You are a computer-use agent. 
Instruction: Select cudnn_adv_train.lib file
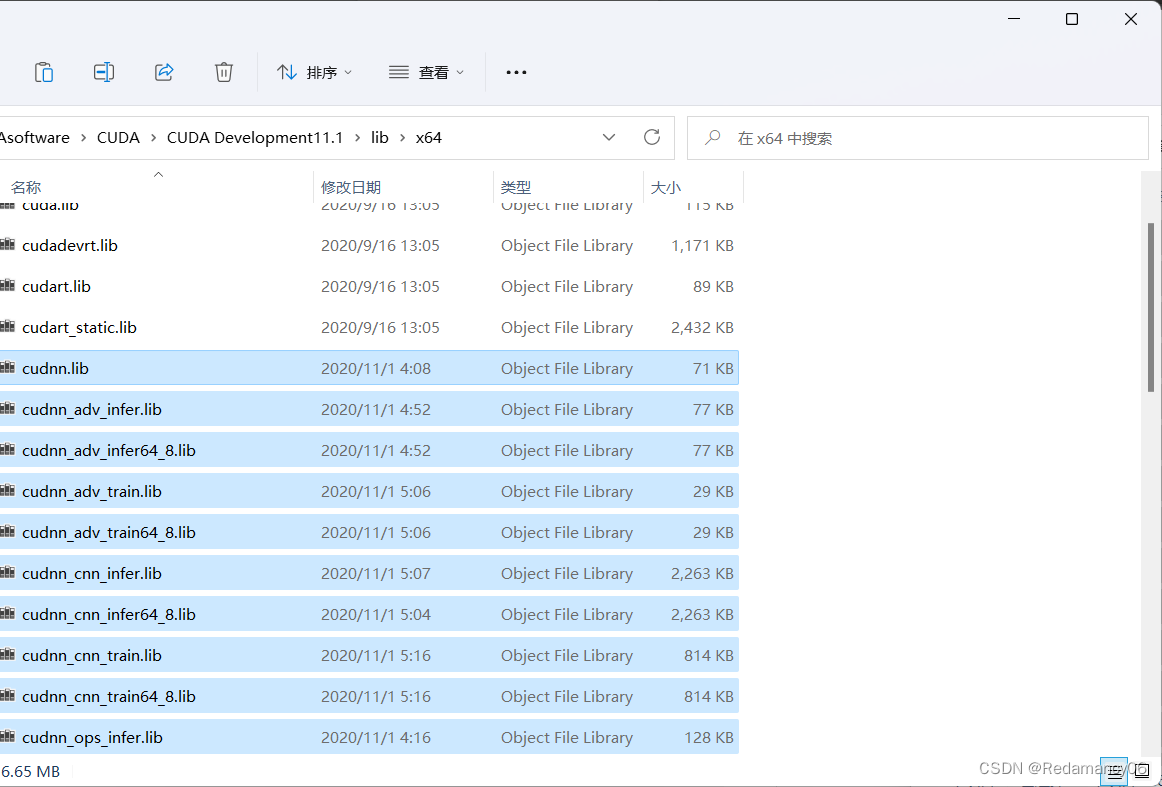click(x=369, y=491)
